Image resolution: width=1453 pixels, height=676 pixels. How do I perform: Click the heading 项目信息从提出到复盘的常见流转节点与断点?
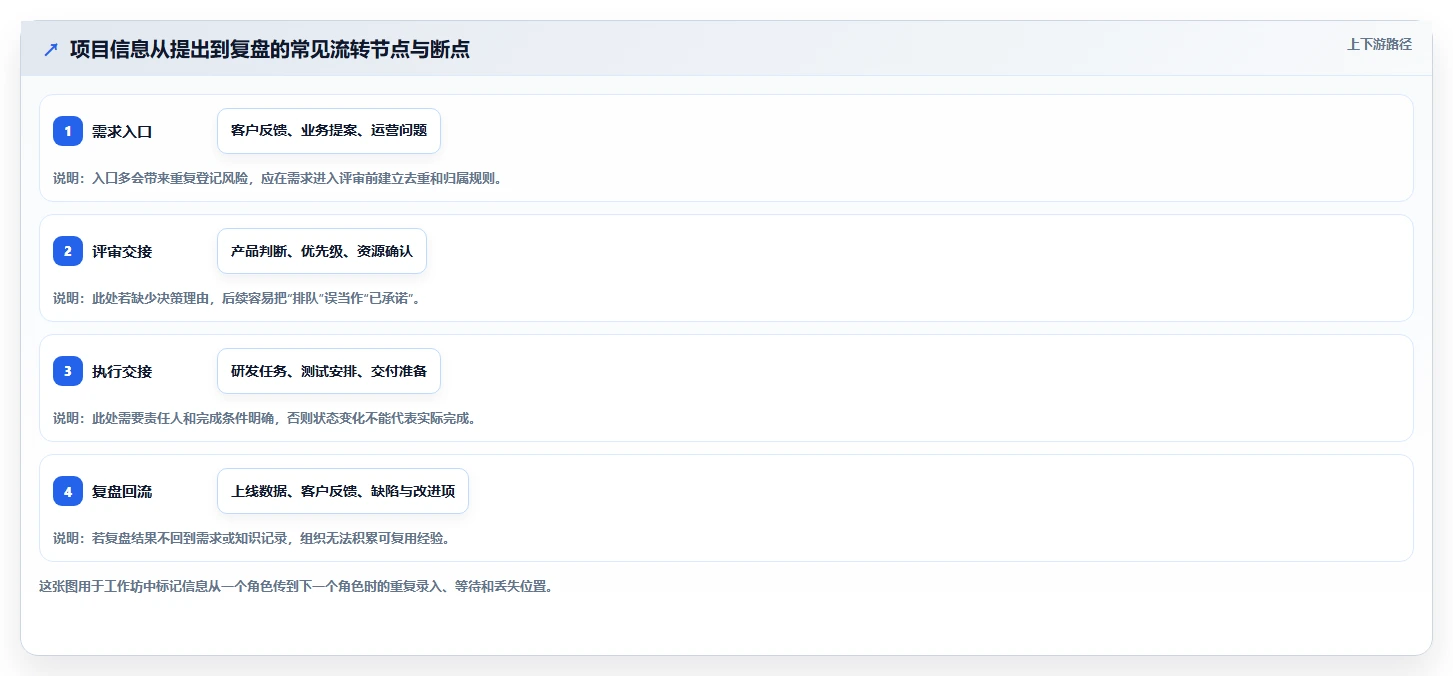[x=270, y=50]
